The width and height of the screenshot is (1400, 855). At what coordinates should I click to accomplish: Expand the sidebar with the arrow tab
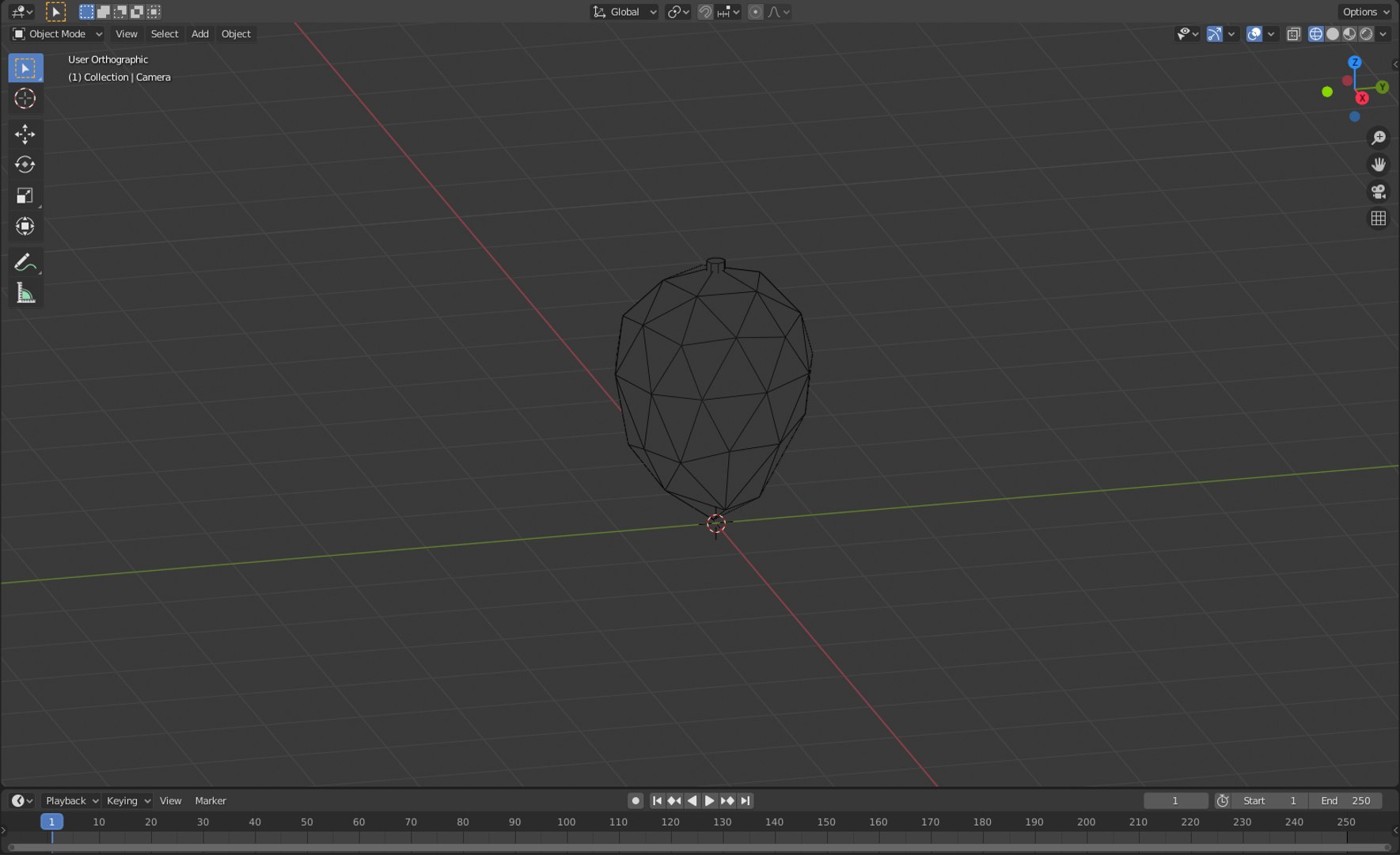coord(1395,64)
